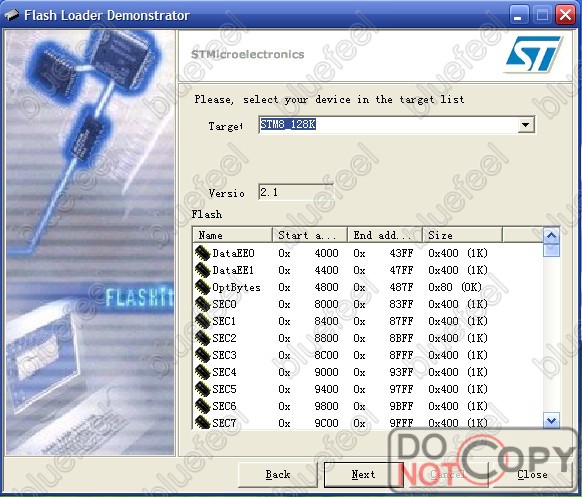Click the Flash Loader title bar icon

click(x=12, y=15)
